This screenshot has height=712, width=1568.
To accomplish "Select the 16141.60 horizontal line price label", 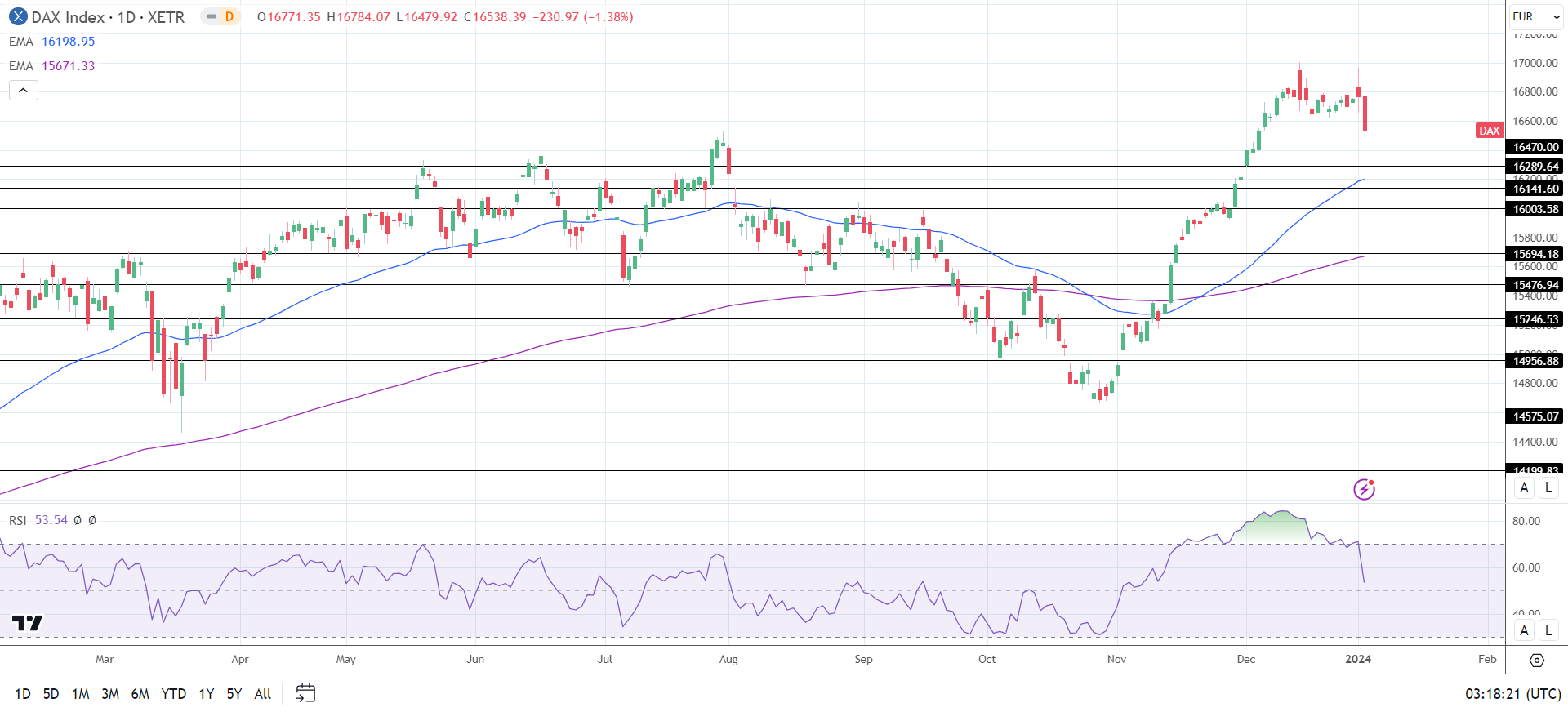I will tap(1535, 189).
